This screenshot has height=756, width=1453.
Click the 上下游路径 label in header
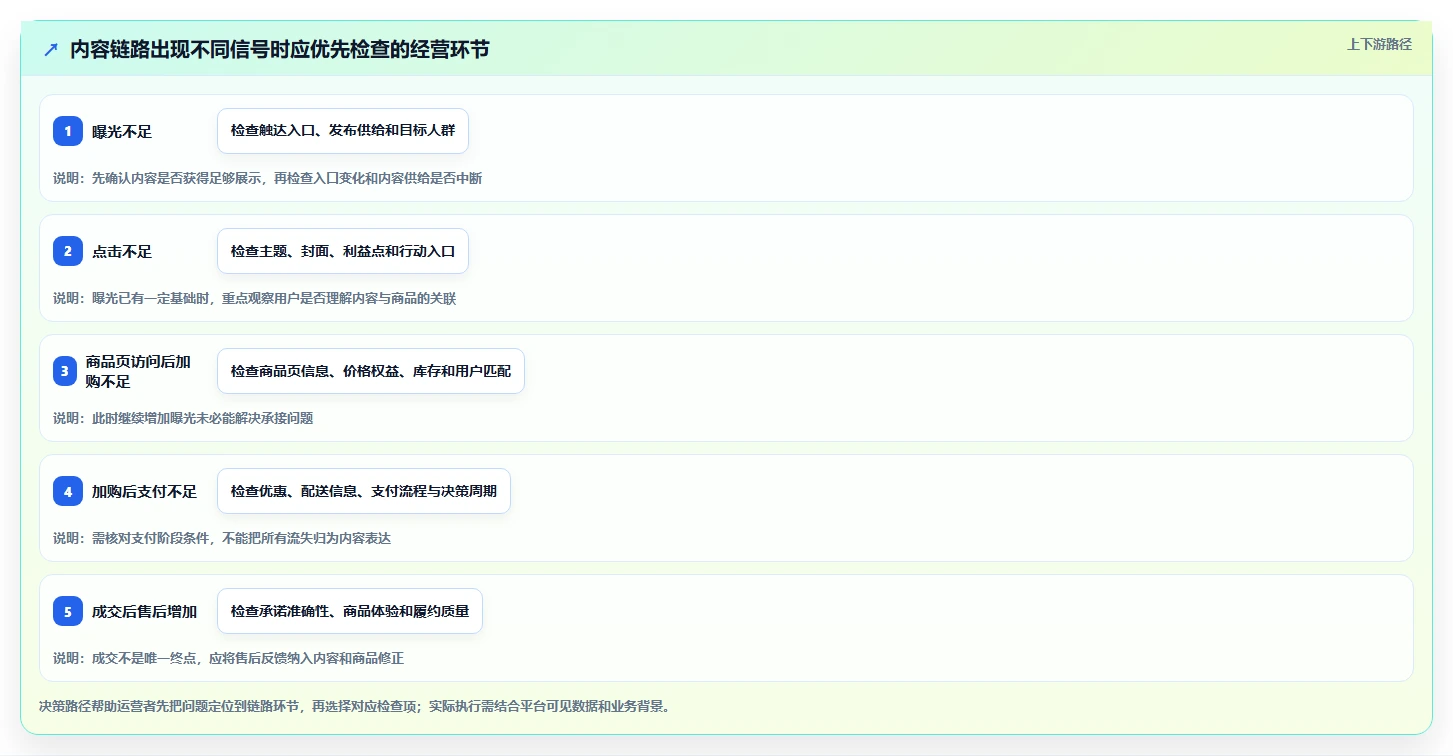[1379, 44]
